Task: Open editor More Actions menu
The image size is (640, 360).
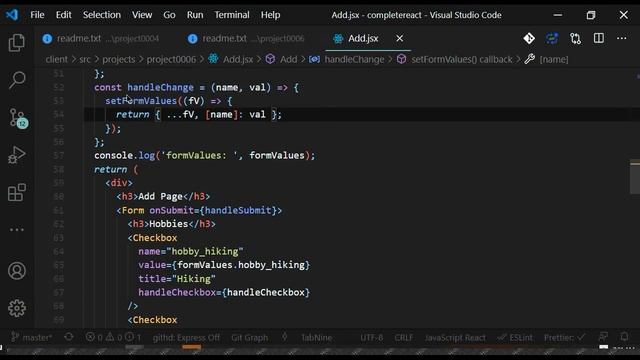Action: tap(622, 38)
